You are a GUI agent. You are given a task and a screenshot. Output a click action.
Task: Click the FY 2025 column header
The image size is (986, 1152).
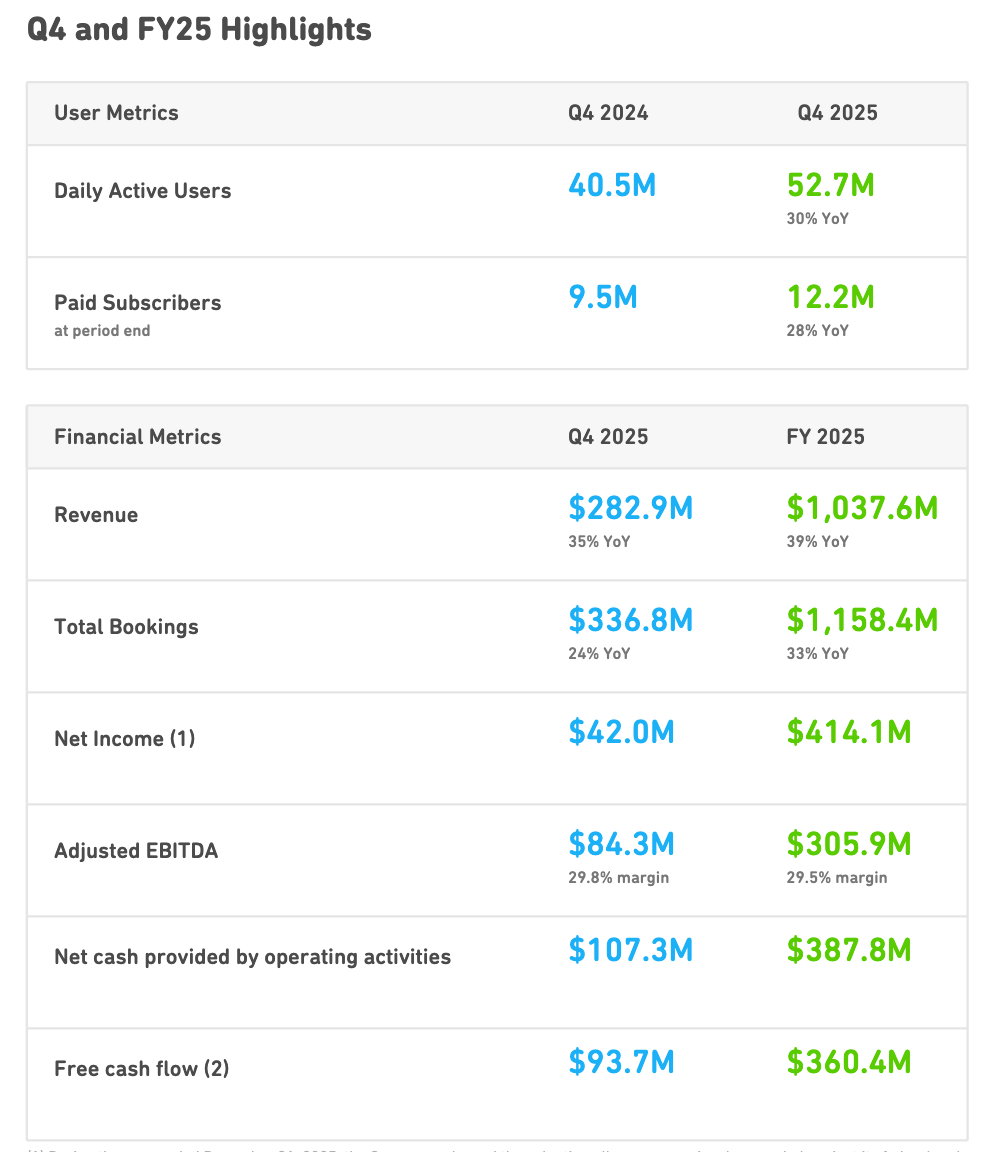point(825,437)
